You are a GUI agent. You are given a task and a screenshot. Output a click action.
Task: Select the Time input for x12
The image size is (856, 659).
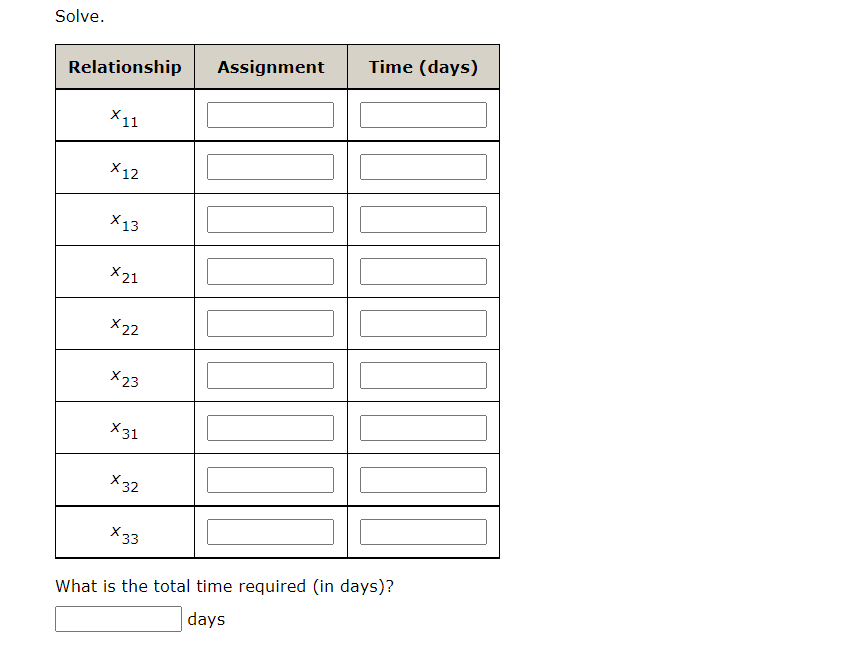click(423, 167)
